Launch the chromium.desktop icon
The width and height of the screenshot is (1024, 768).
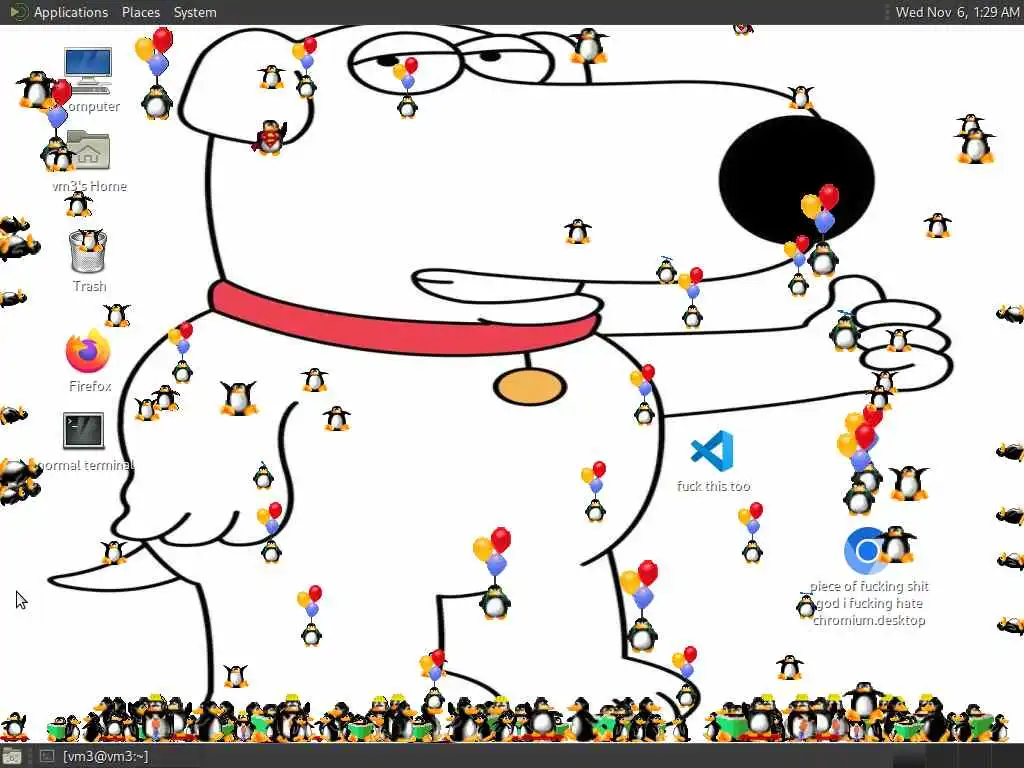coord(866,551)
